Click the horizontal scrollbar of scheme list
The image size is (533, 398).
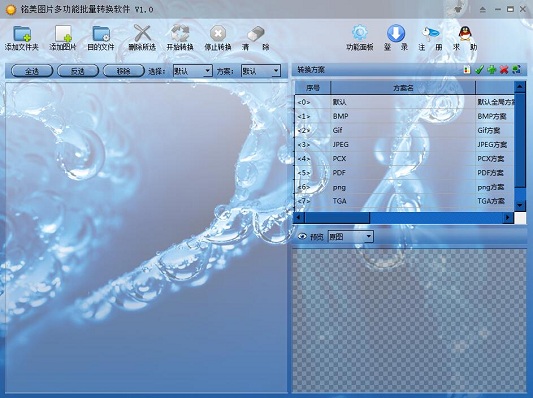click(x=403, y=218)
